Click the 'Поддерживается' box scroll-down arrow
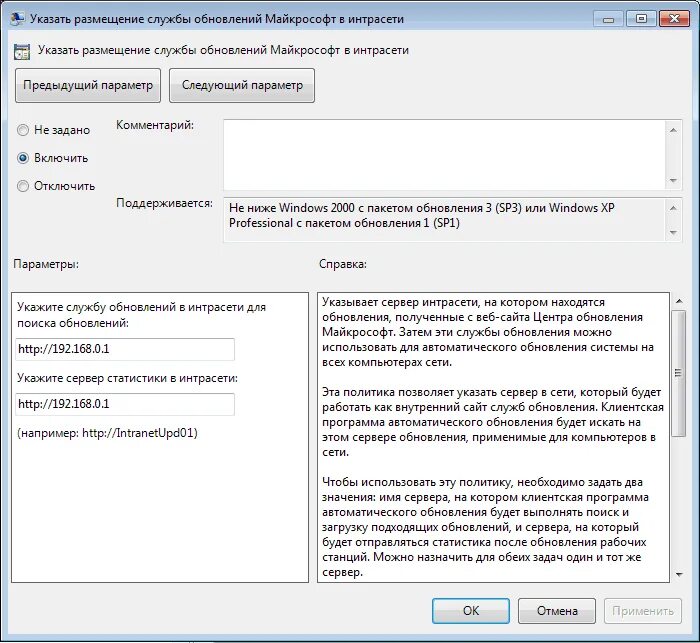The width and height of the screenshot is (700, 643). [674, 232]
